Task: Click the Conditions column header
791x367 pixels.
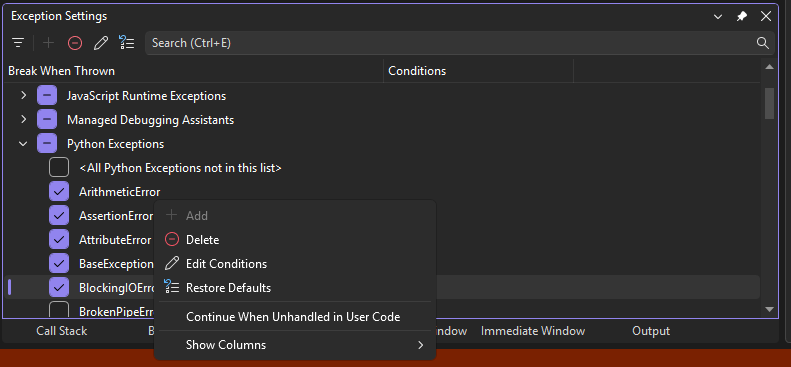Action: click(478, 71)
